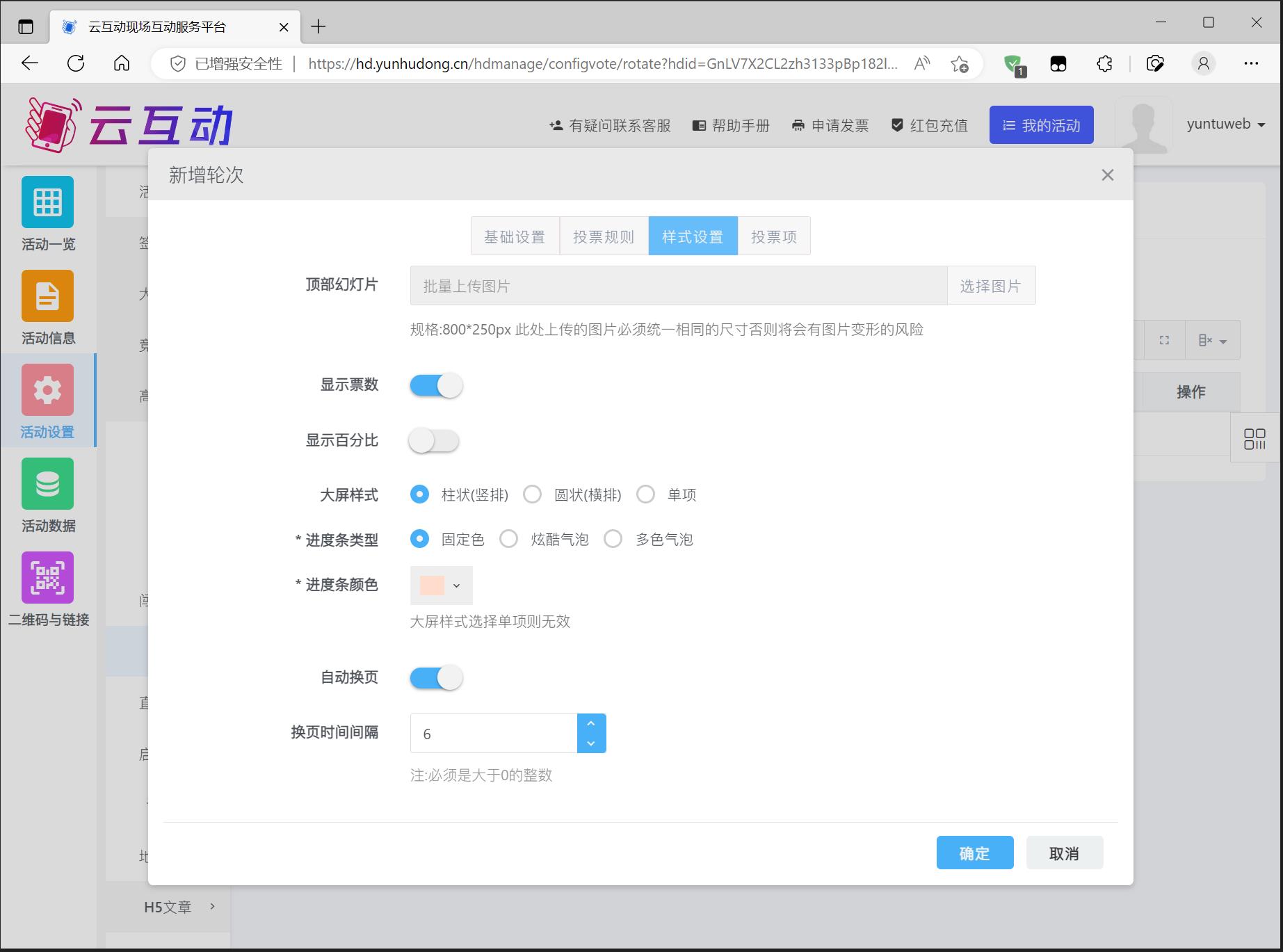Open the 活动信息 document icon

coord(47,296)
